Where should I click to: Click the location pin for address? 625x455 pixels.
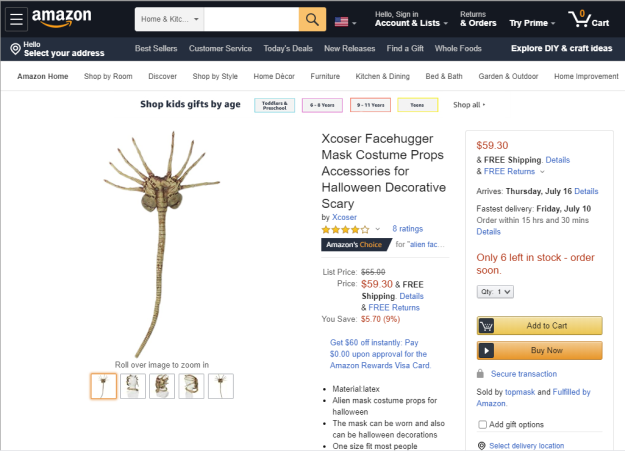click(x=15, y=49)
